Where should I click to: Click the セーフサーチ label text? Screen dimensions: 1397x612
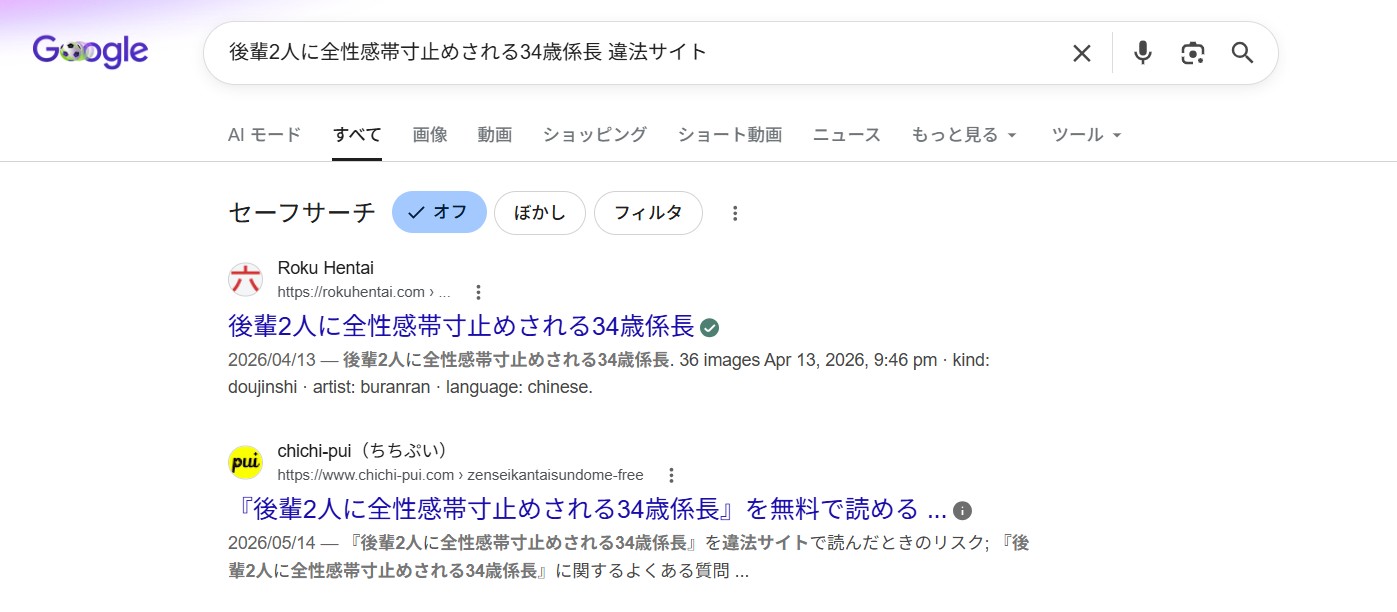[x=302, y=212]
